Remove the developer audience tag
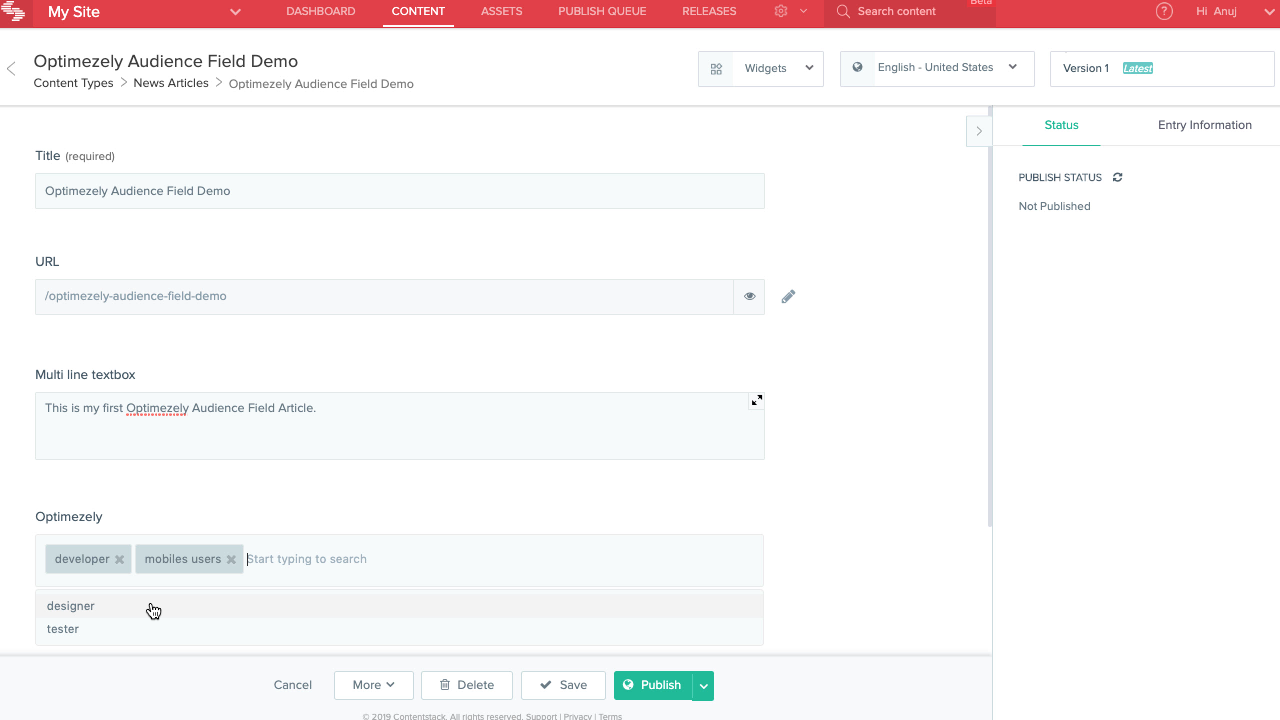Viewport: 1280px width, 720px height. 119,560
